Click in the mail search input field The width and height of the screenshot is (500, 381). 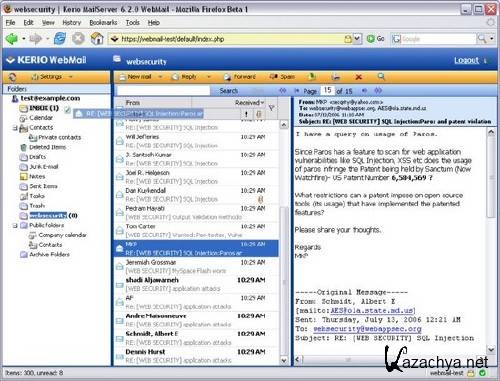[163, 91]
